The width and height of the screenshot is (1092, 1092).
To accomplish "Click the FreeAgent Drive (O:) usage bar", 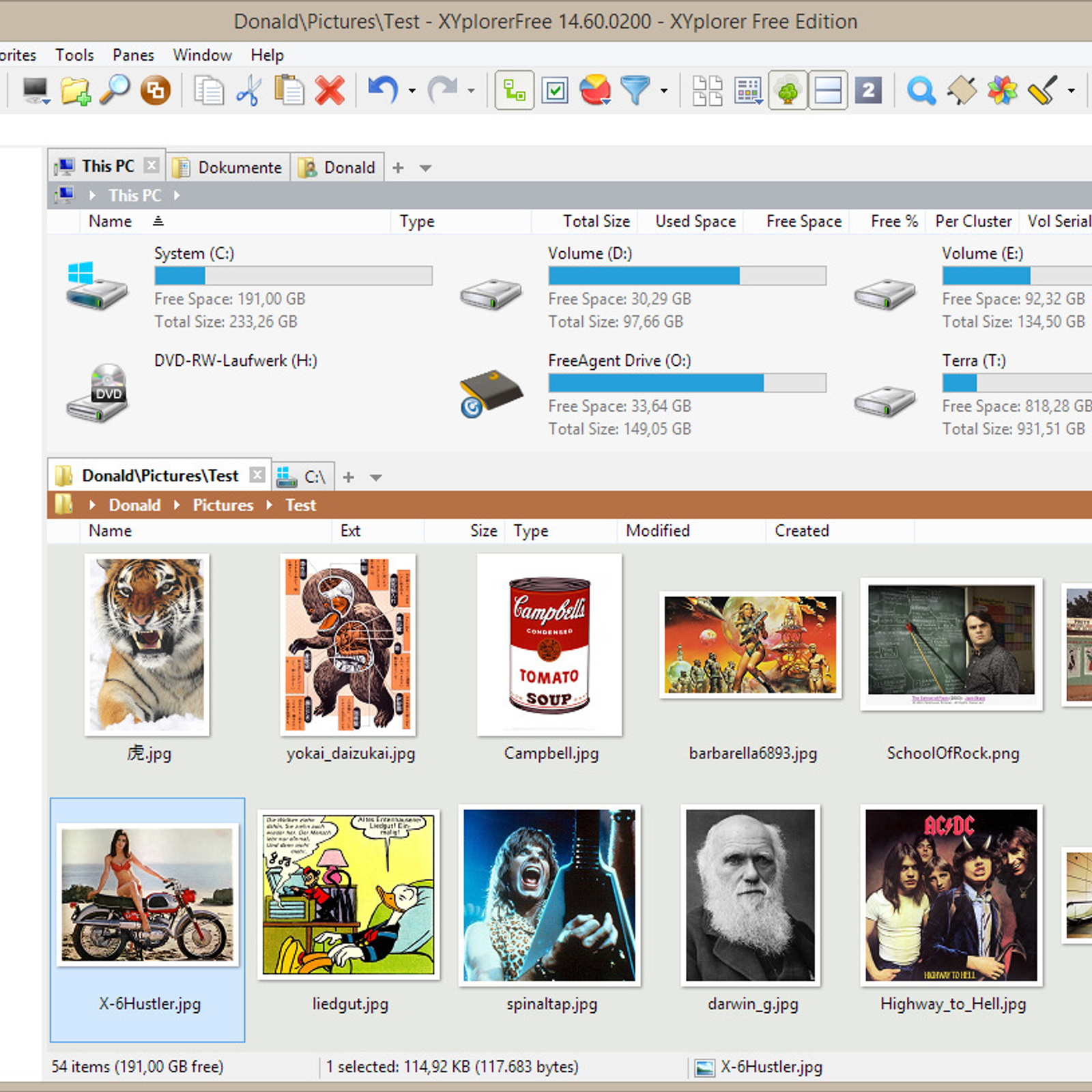I will click(687, 383).
